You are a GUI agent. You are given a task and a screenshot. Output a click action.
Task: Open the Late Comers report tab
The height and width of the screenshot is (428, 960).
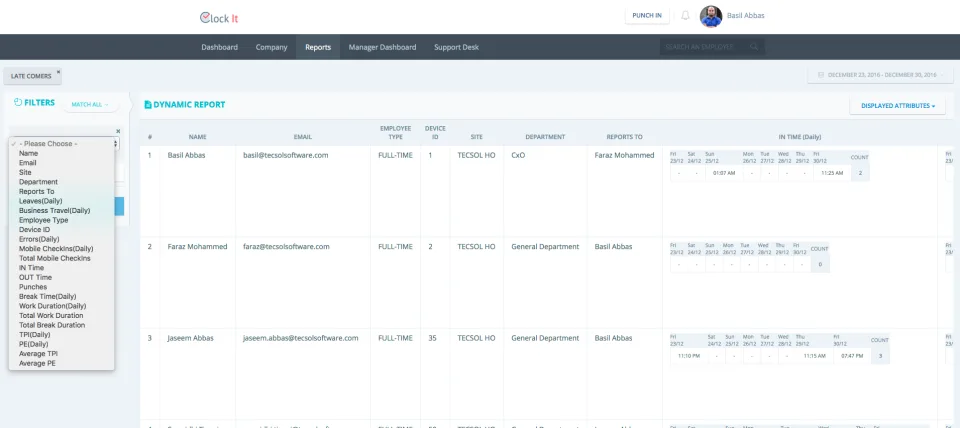[x=31, y=77]
